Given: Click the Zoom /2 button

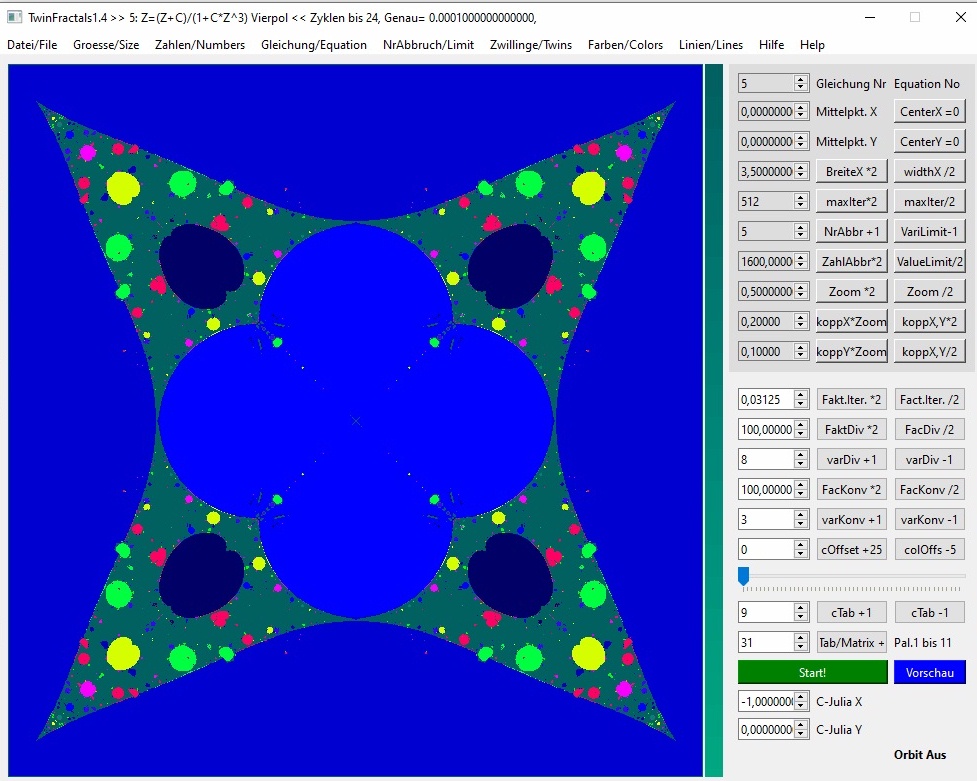Looking at the screenshot, I should [930, 291].
